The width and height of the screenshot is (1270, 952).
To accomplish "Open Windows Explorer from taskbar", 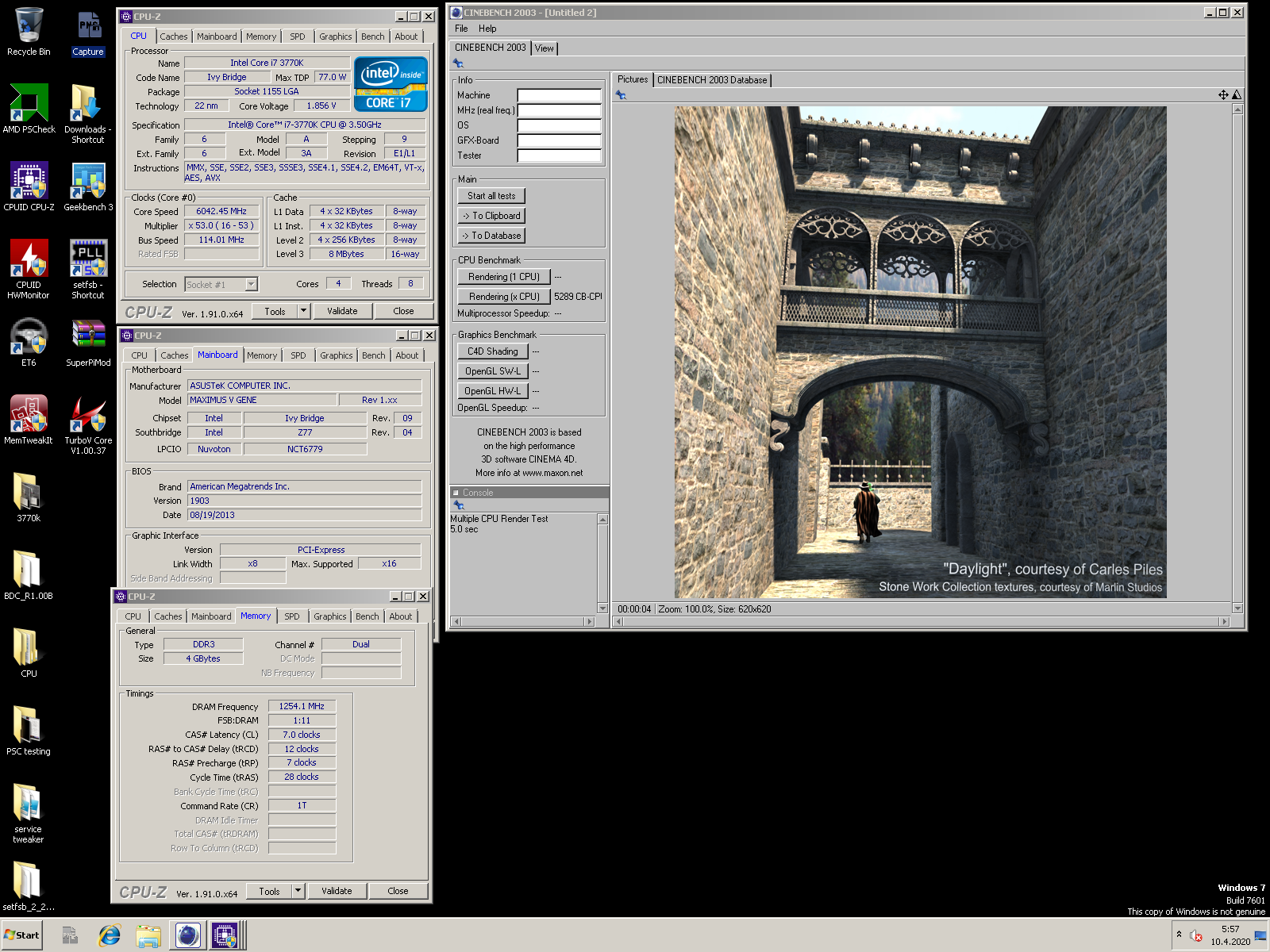I will coord(148,935).
